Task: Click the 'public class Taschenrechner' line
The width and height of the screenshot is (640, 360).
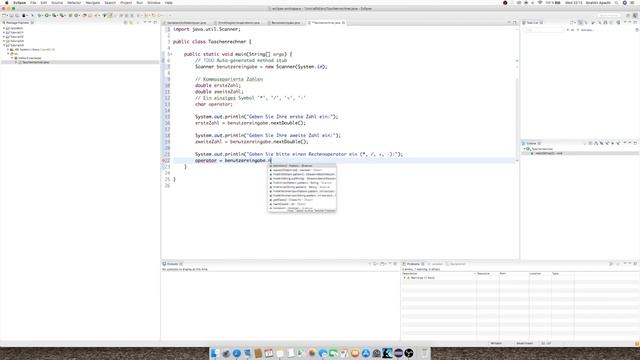Action: point(212,42)
